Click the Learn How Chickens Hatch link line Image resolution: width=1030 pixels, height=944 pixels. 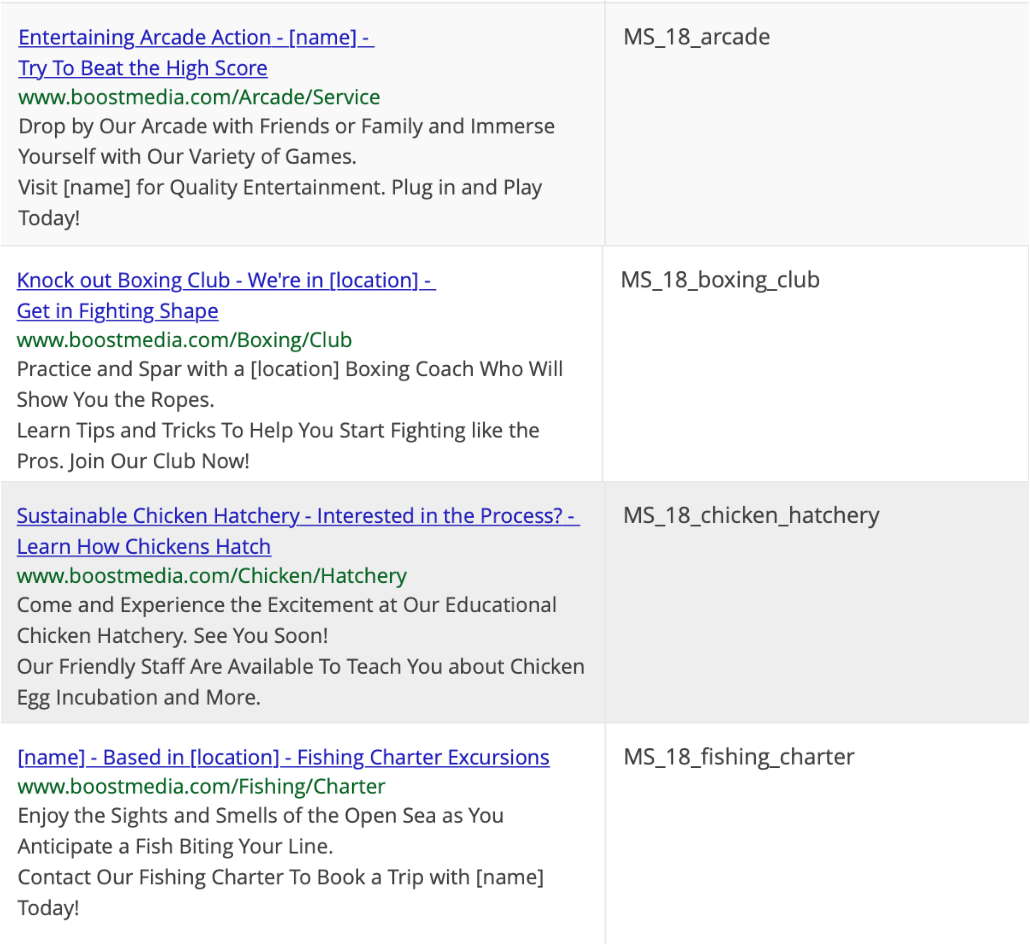click(143, 546)
